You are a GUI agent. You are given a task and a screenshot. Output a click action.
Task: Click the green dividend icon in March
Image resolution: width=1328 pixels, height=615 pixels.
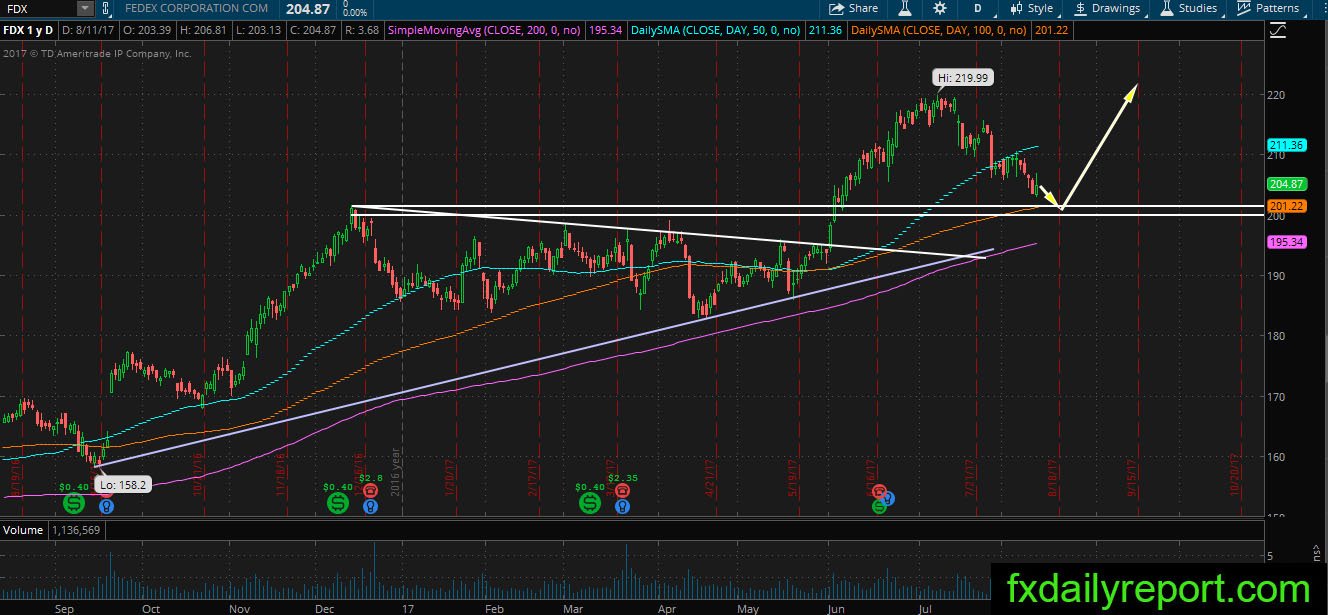click(591, 501)
